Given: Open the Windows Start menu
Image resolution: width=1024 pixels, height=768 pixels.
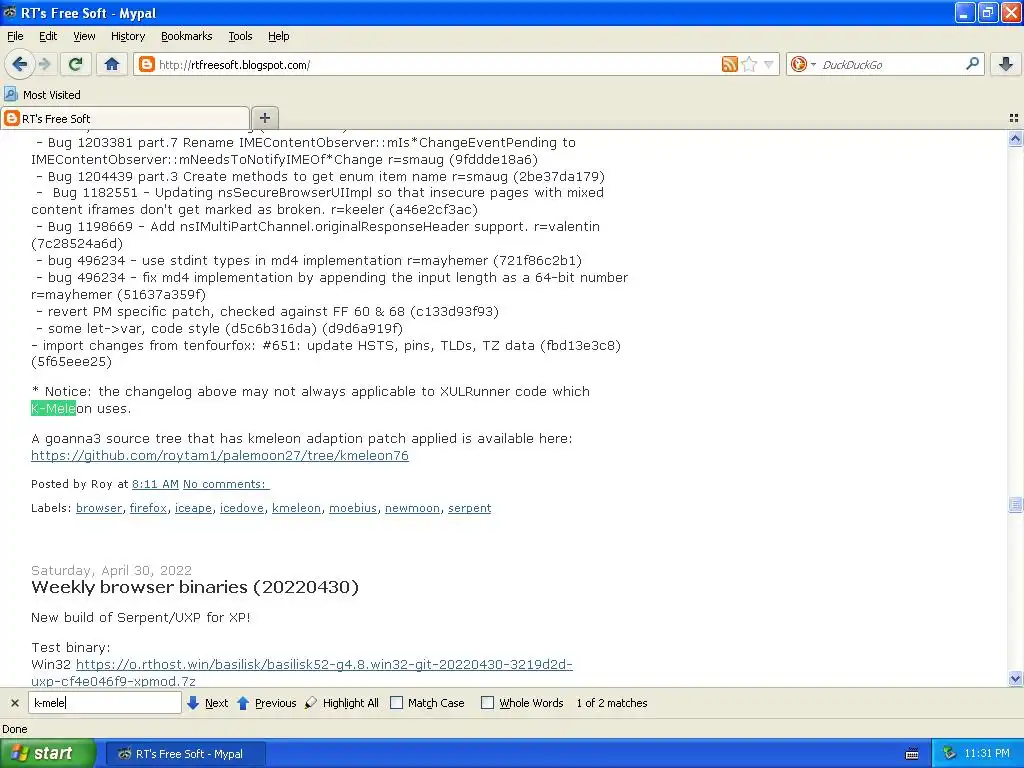Looking at the screenshot, I should pyautogui.click(x=47, y=754).
